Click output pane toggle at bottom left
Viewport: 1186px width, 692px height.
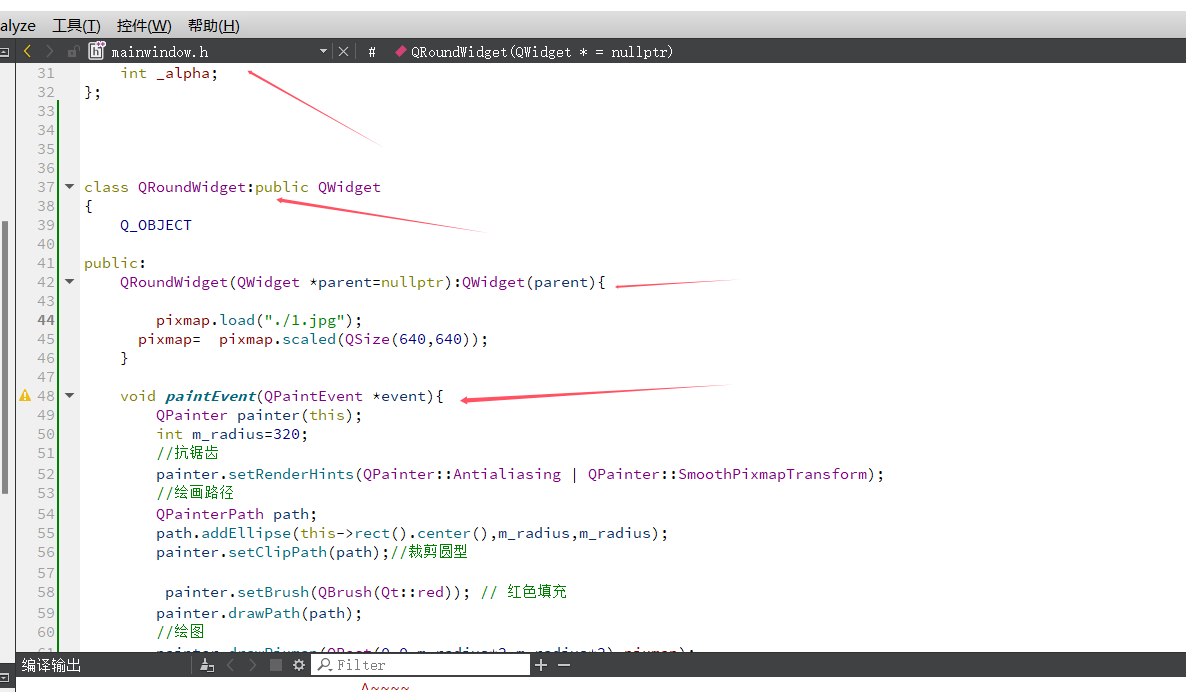point(5,678)
